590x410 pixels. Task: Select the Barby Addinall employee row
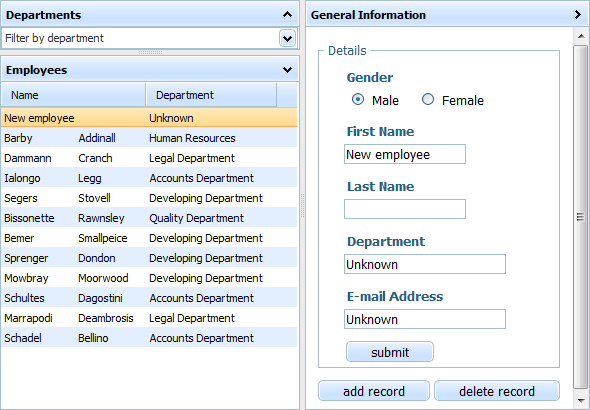(149, 138)
